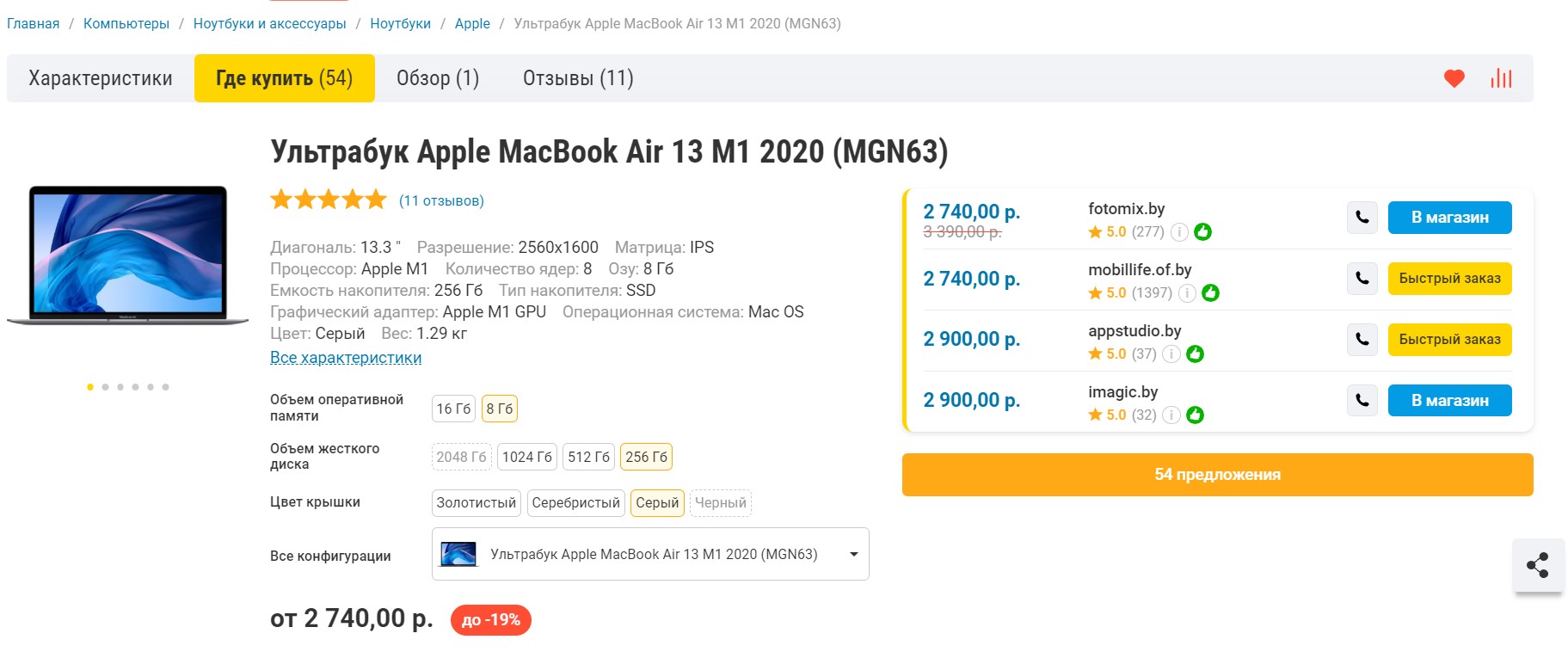The image size is (1568, 658).
Task: Click mobillife.of.by green thumbs-up badge
Action: pyautogui.click(x=1210, y=293)
